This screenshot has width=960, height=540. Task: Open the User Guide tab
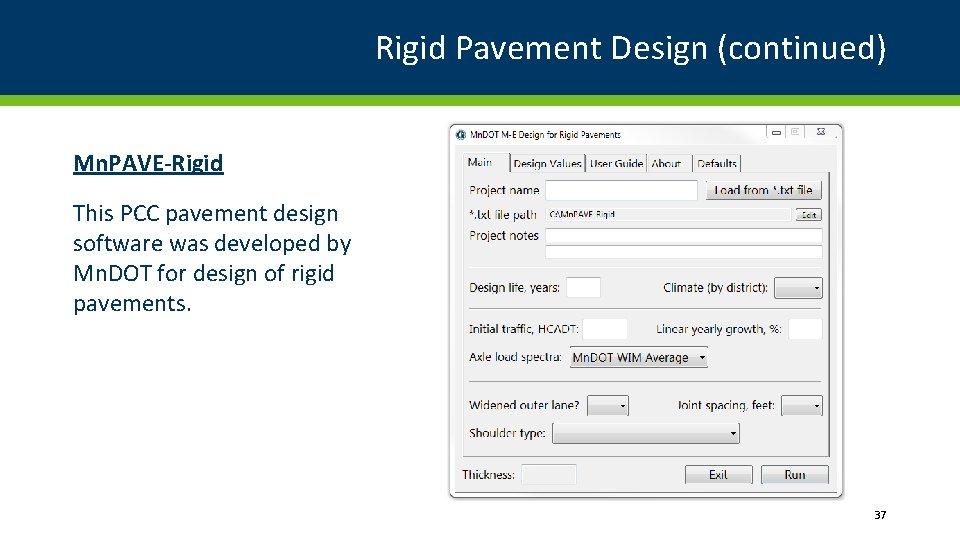click(616, 163)
